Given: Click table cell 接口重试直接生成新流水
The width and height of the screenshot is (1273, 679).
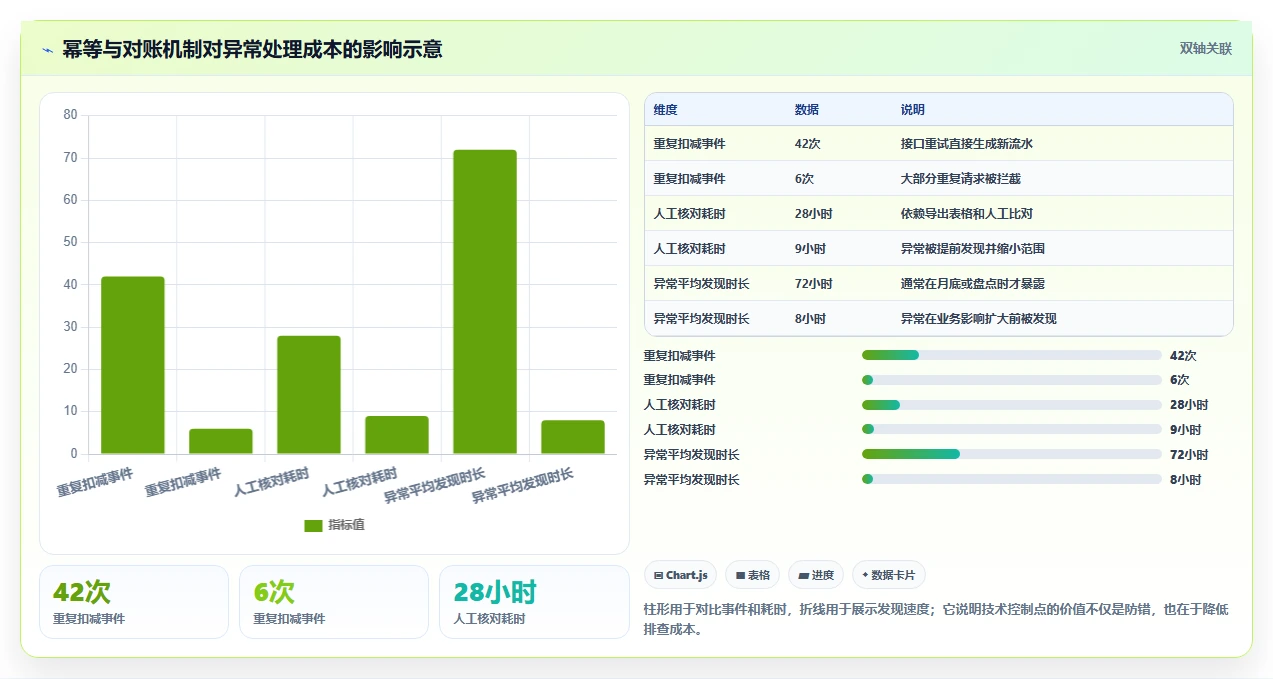Looking at the screenshot, I should point(966,144).
